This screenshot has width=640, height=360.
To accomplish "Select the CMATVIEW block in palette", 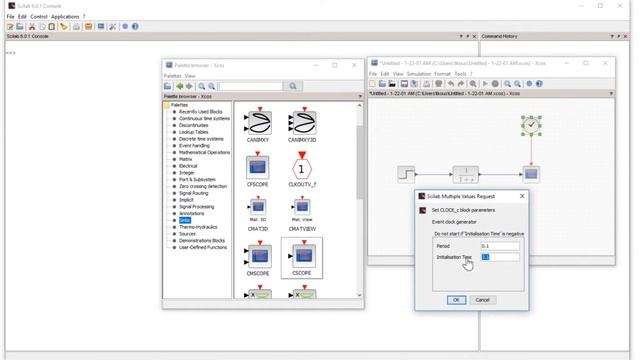I will coord(302,213).
